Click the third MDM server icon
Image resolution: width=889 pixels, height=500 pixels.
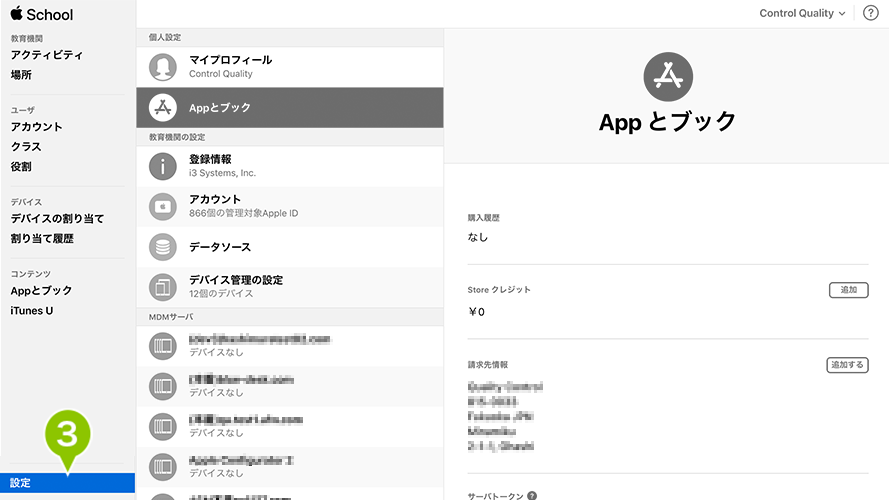(163, 426)
